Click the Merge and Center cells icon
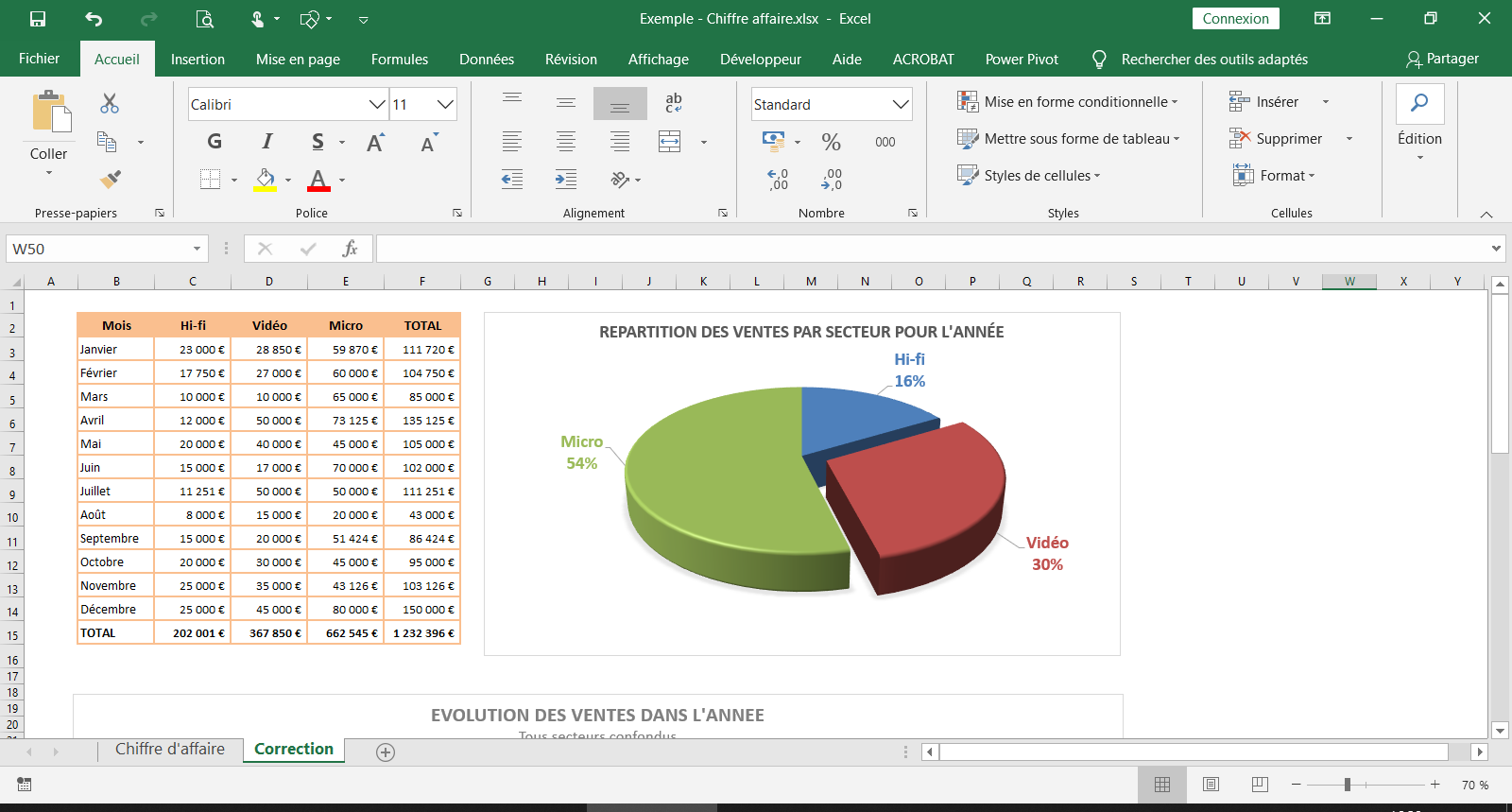This screenshot has width=1512, height=812. tap(670, 142)
